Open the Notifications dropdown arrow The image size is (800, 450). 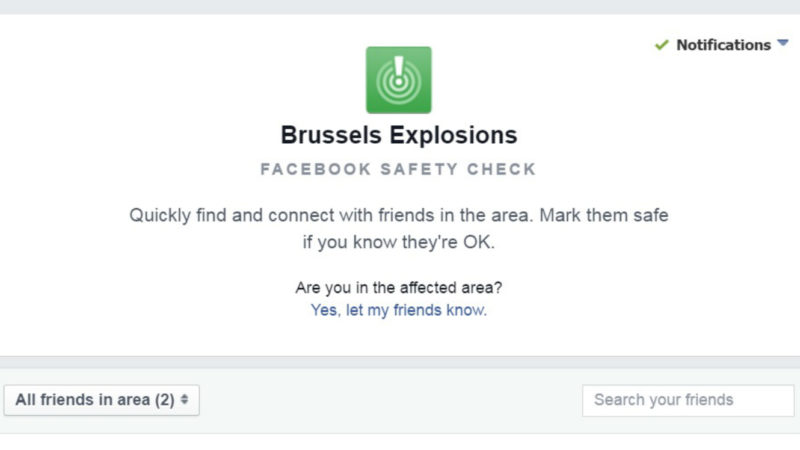click(783, 43)
